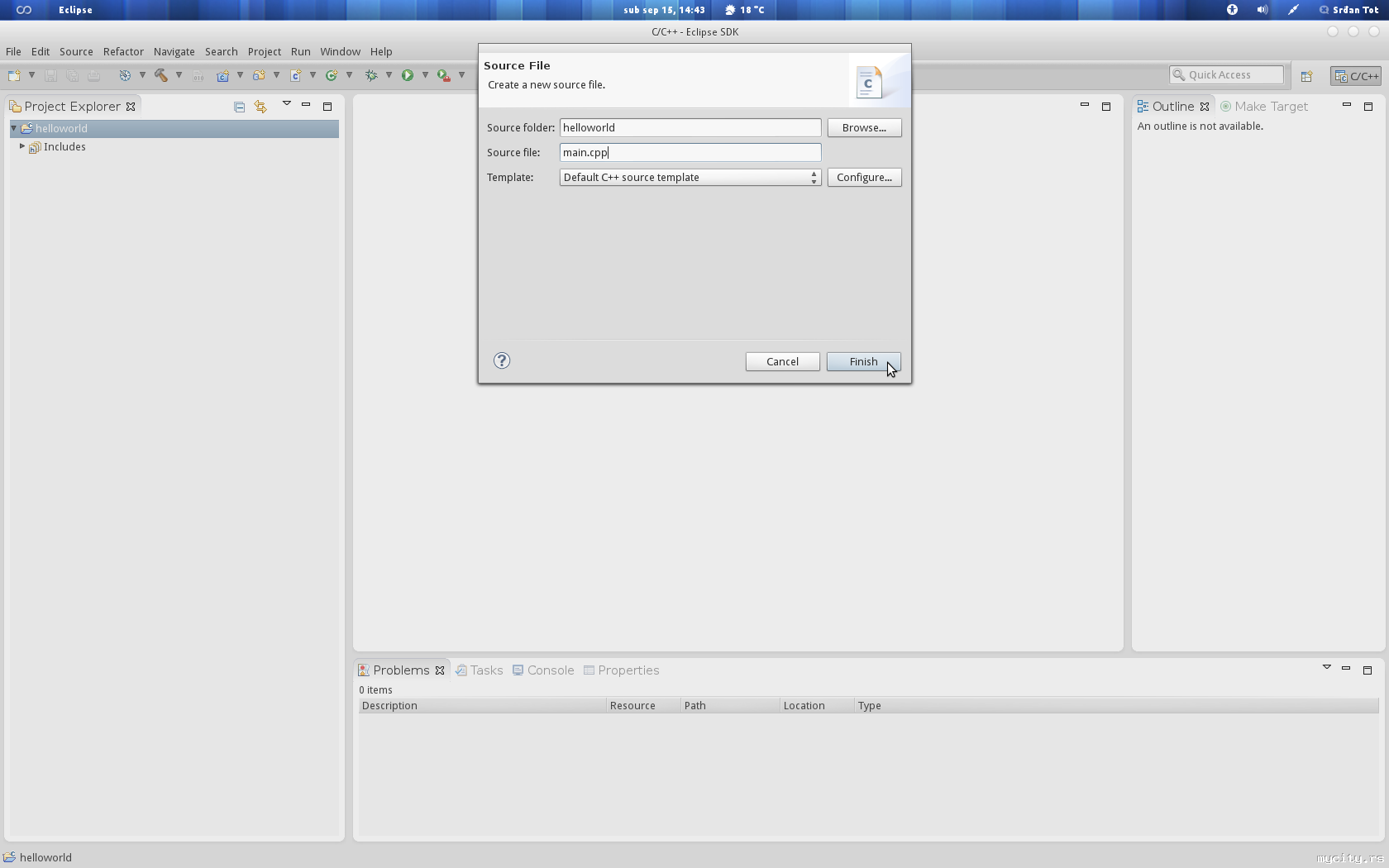Open the build configuration dropdown arrow

pos(142,75)
